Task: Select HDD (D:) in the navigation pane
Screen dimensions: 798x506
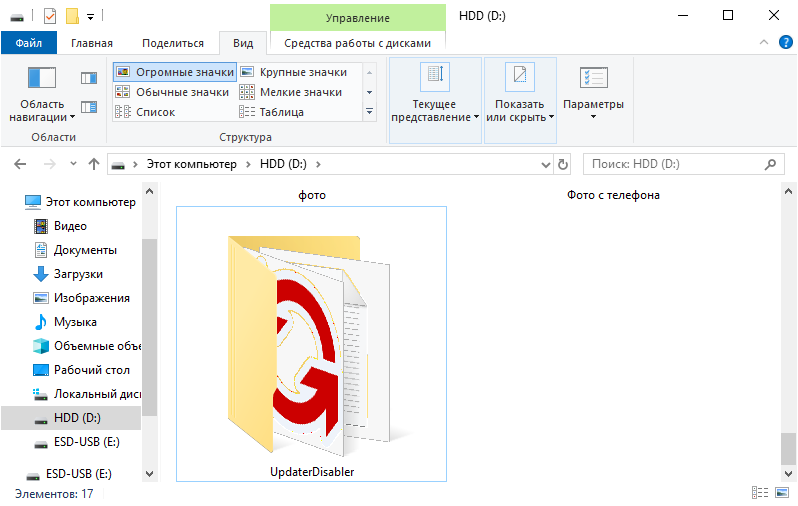Action: (71, 418)
